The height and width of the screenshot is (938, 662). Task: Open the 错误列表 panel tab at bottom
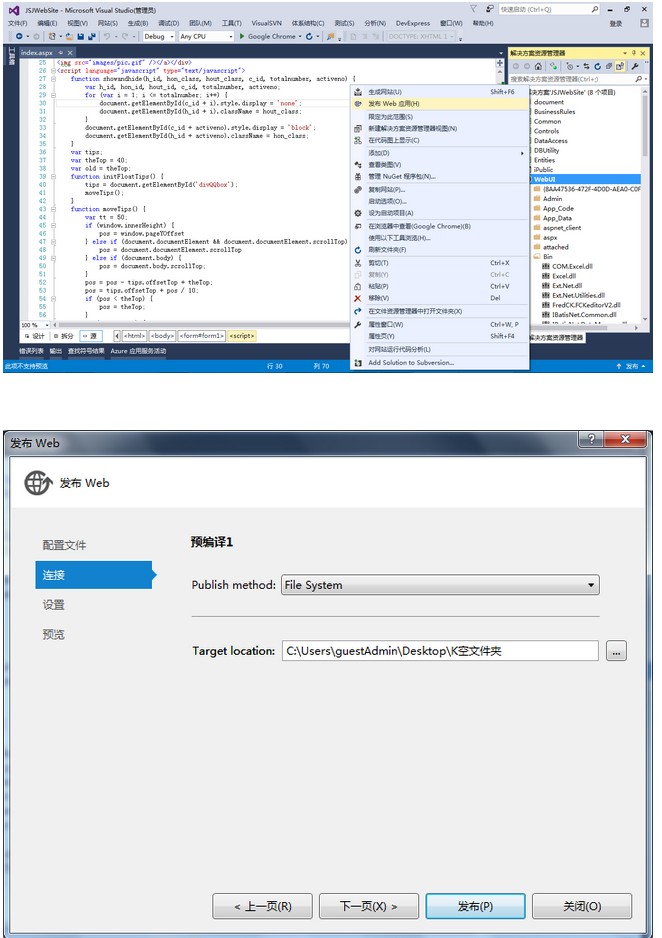click(31, 351)
